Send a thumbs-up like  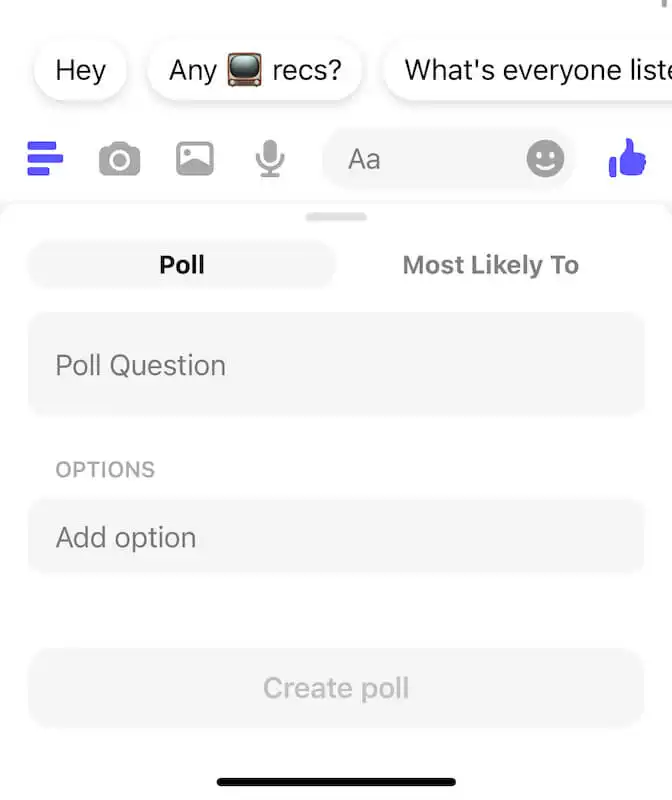pos(628,158)
